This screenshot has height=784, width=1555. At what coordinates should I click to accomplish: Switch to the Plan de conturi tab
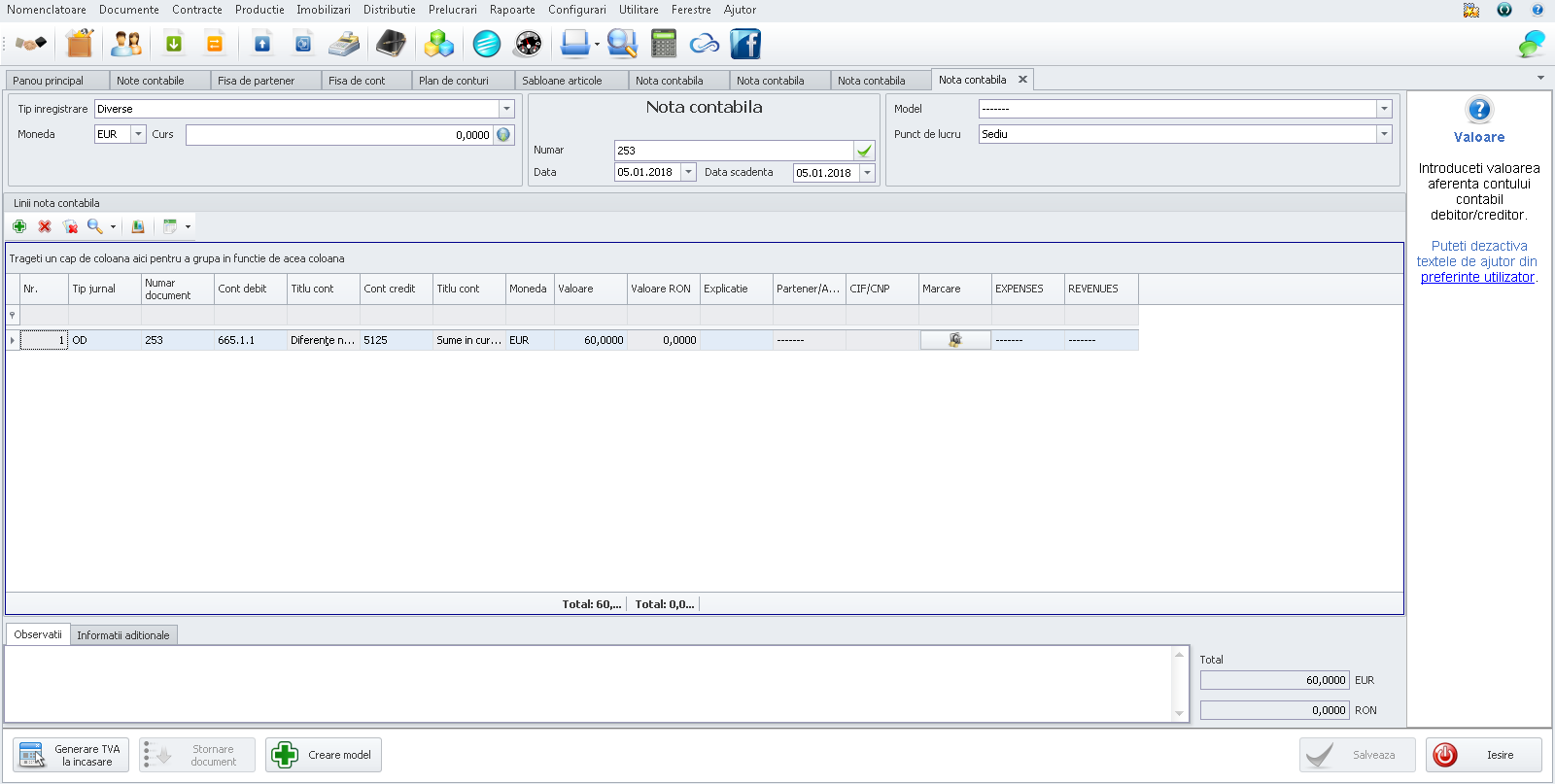coord(454,81)
